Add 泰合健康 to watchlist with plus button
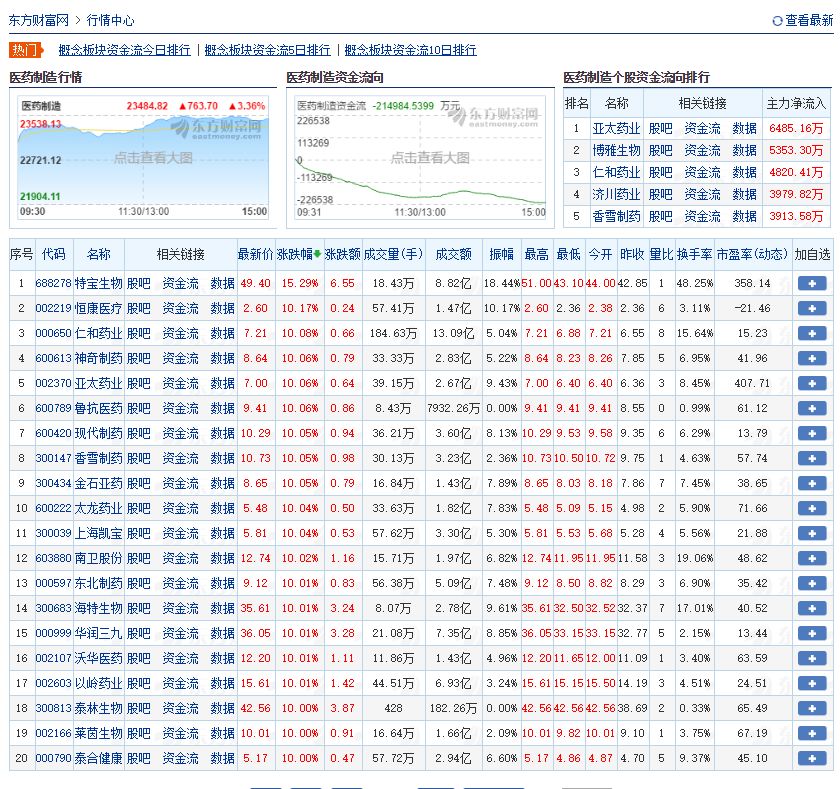This screenshot has width=840, height=789. tap(812, 758)
